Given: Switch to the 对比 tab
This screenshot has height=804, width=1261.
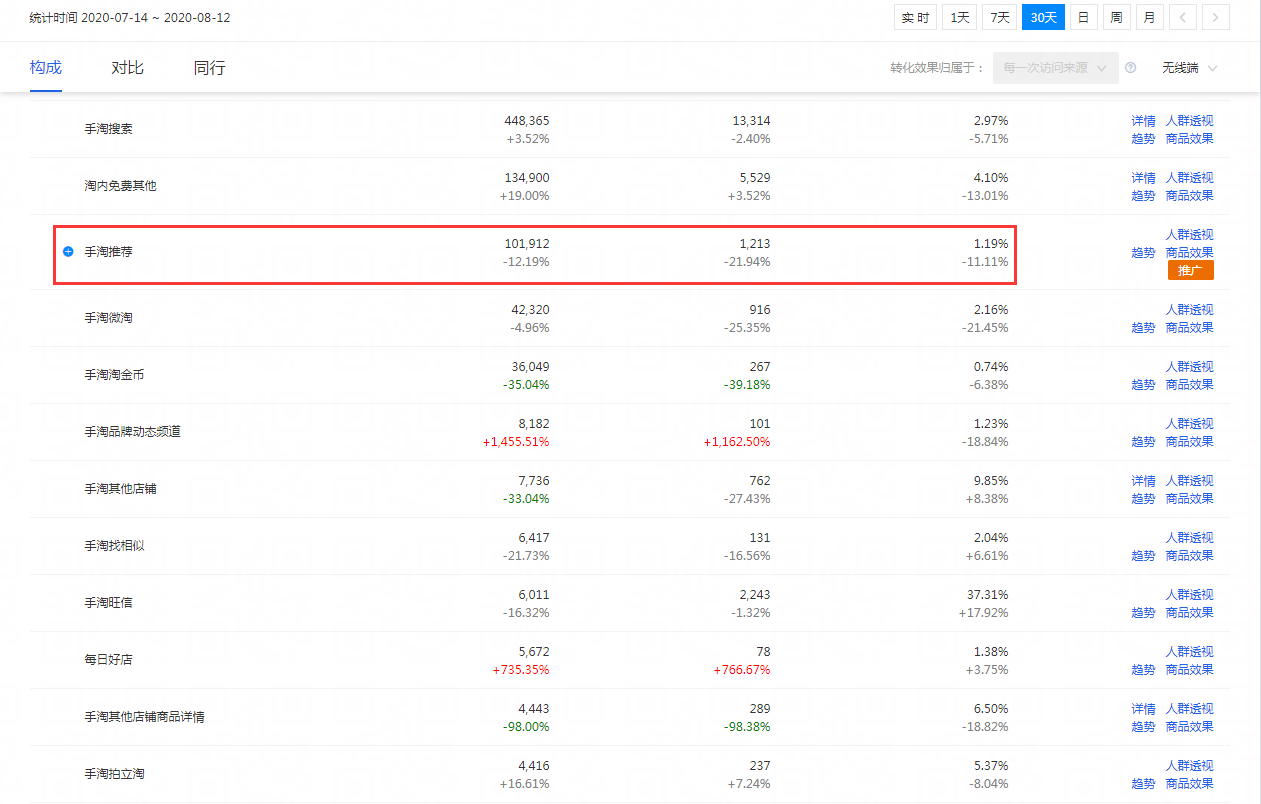Looking at the screenshot, I should click(x=128, y=68).
